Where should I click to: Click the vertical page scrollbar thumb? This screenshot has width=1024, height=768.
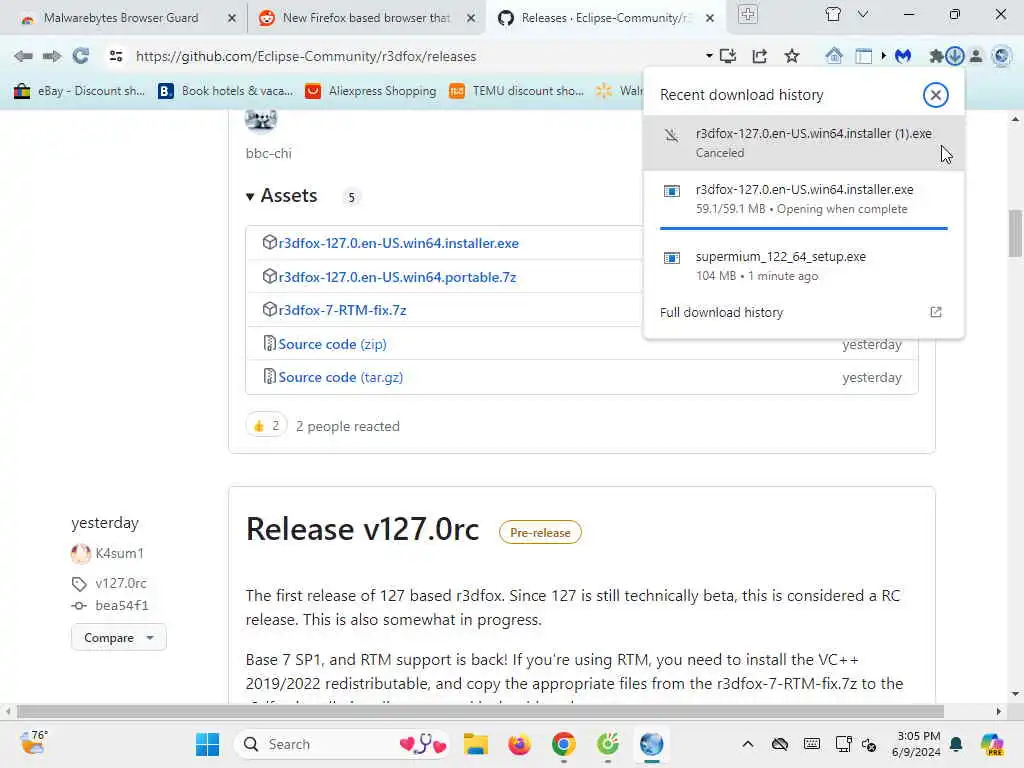(1016, 234)
